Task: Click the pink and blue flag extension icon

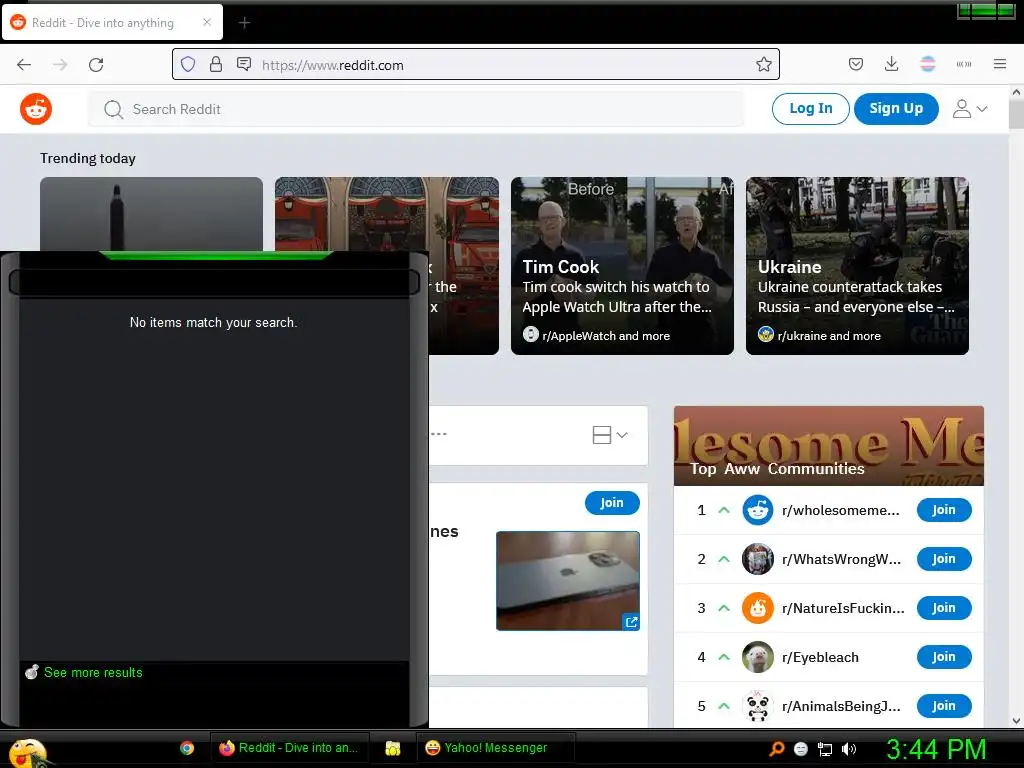Action: [927, 64]
